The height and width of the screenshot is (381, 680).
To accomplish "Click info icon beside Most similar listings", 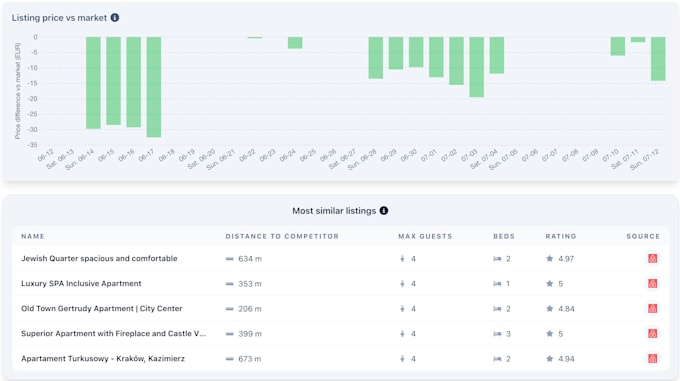I will coord(384,211).
